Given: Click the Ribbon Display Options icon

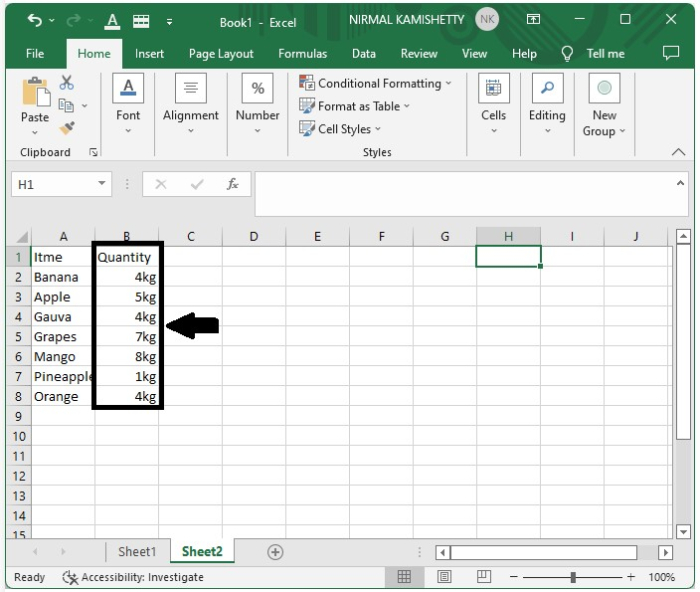Looking at the screenshot, I should coord(533,19).
